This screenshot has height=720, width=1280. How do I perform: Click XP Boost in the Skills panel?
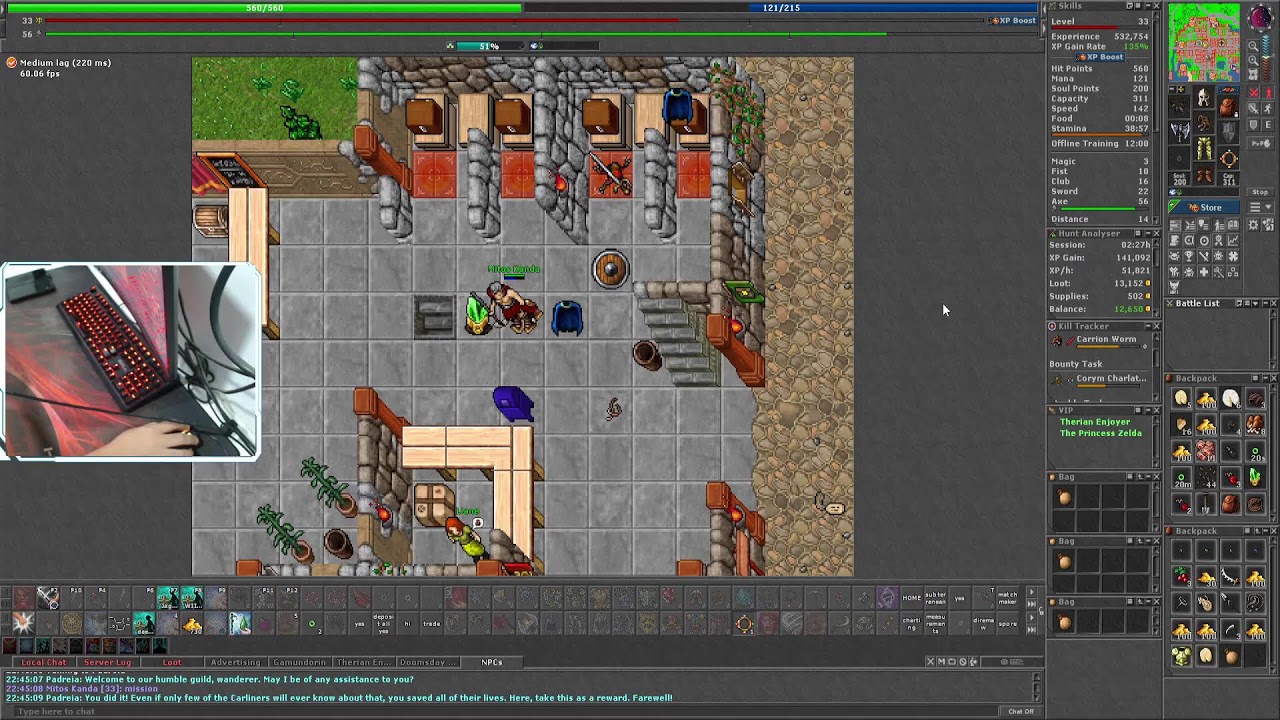tap(1101, 57)
